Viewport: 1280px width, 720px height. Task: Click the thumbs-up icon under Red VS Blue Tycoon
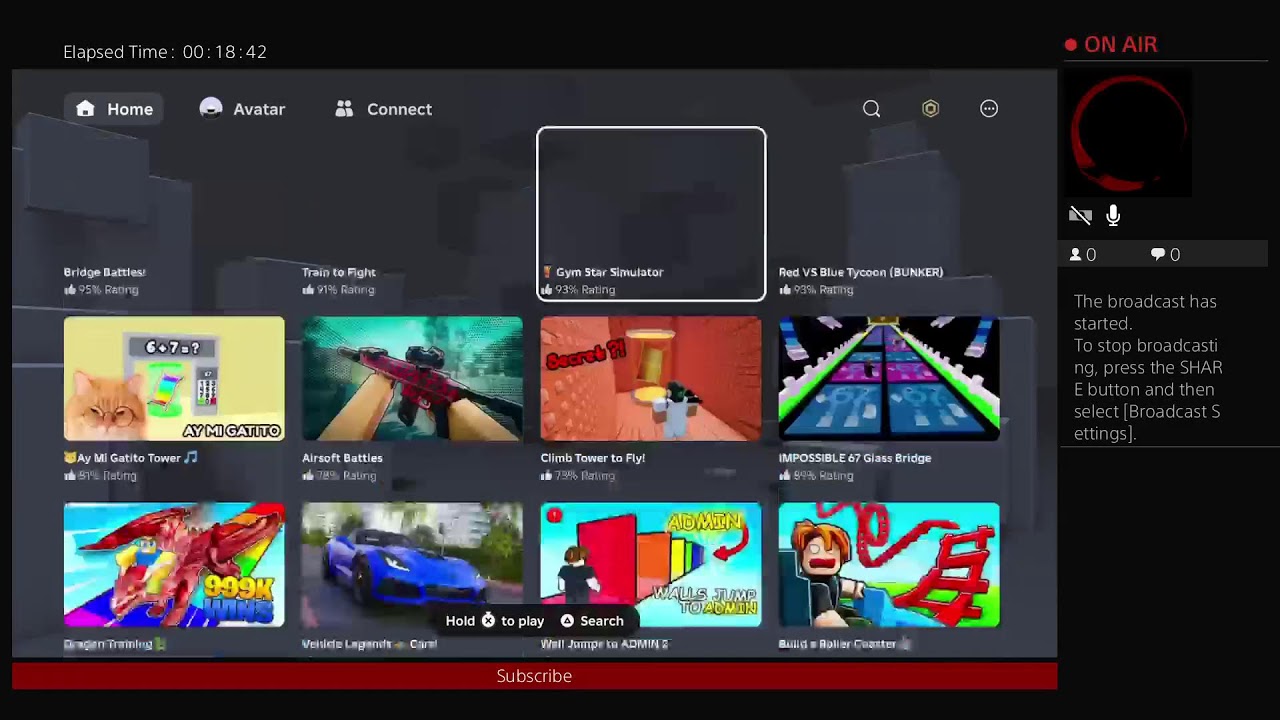(x=785, y=290)
